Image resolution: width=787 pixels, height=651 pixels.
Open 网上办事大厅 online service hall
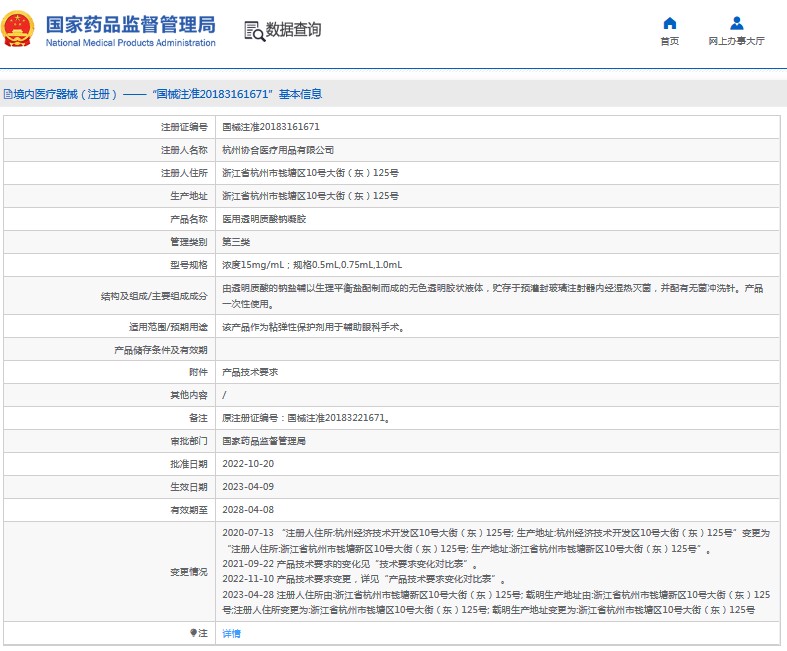(736, 42)
